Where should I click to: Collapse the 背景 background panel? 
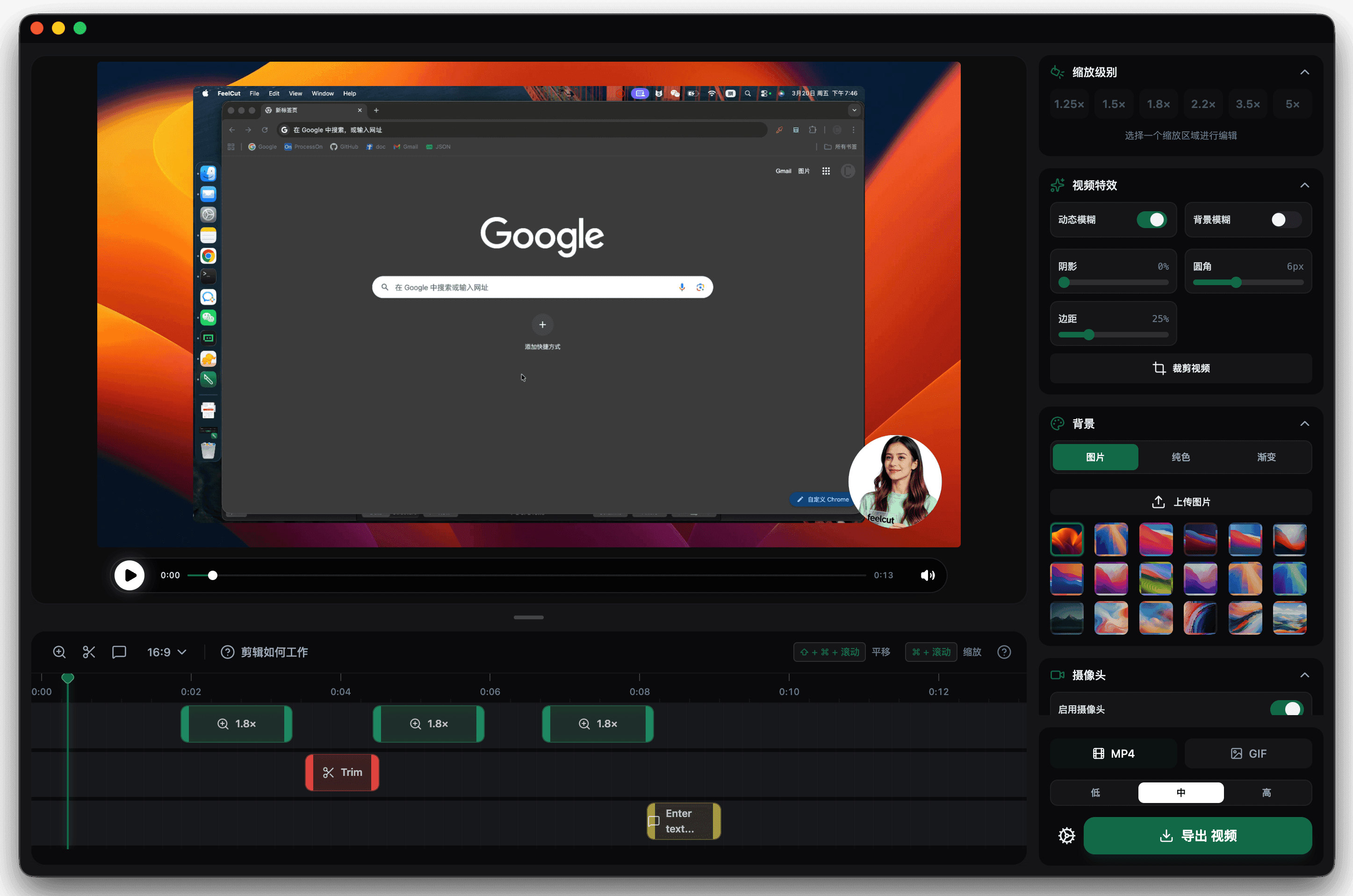(x=1305, y=423)
